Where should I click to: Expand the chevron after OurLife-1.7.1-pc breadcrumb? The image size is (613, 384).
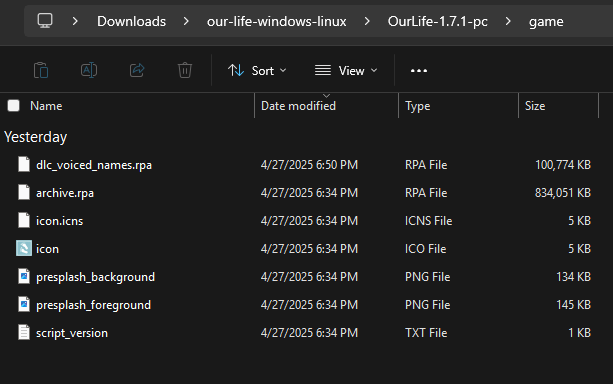[x=508, y=21]
